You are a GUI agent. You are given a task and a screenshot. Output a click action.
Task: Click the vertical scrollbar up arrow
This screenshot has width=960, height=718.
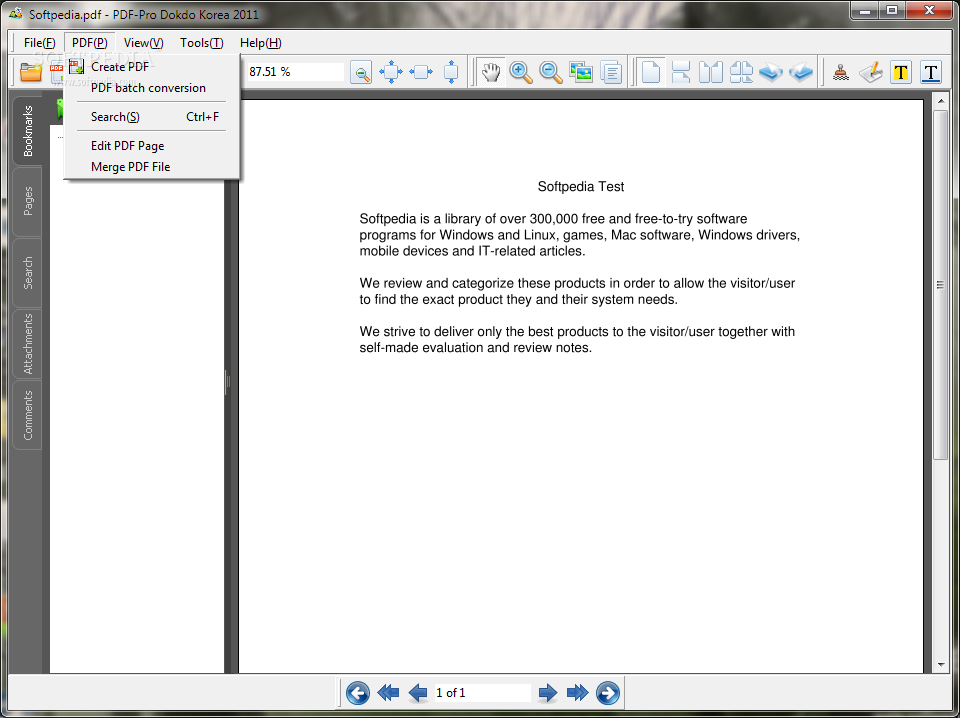tap(941, 101)
